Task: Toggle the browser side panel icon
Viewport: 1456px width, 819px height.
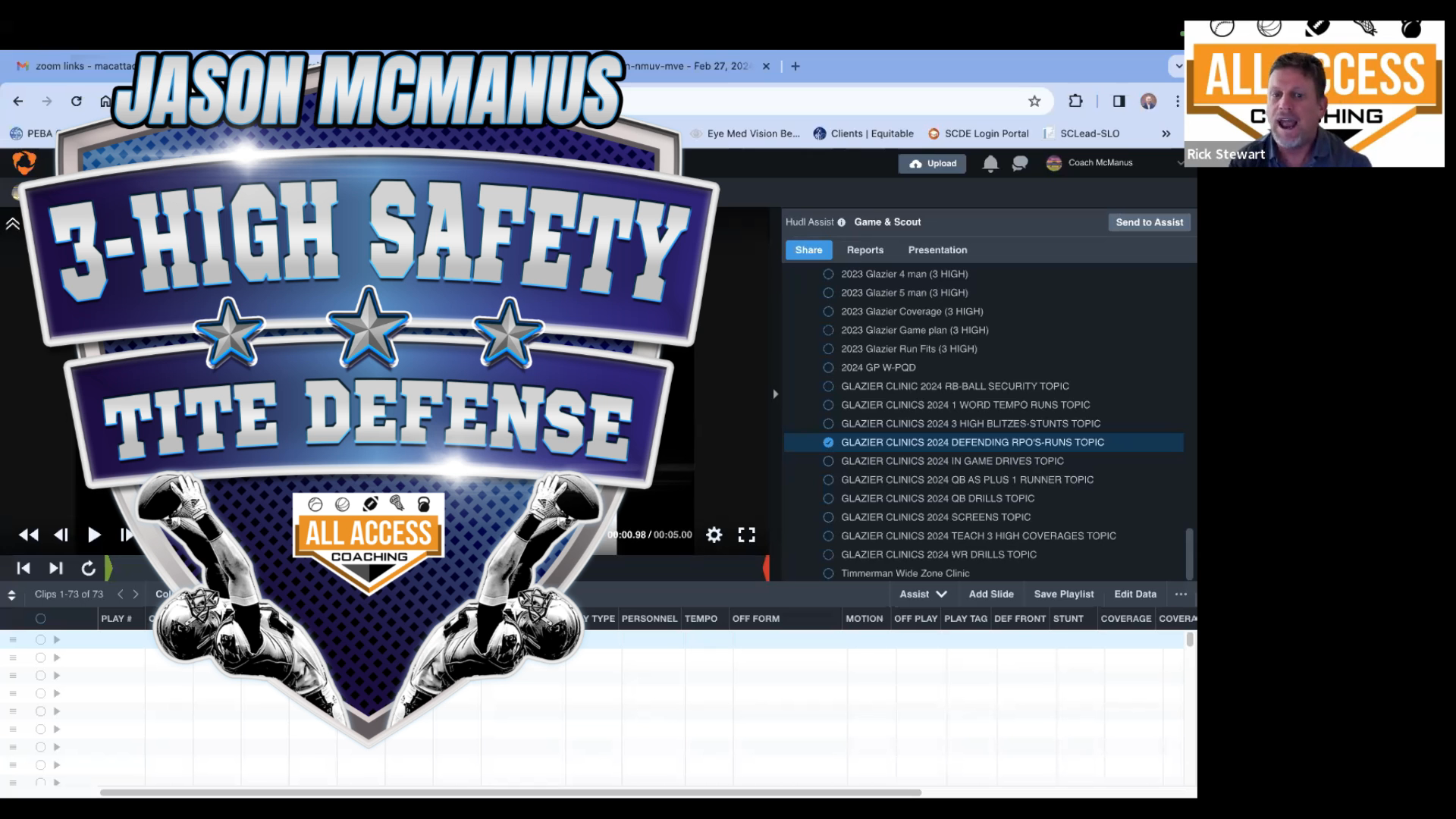Action: click(x=1119, y=101)
